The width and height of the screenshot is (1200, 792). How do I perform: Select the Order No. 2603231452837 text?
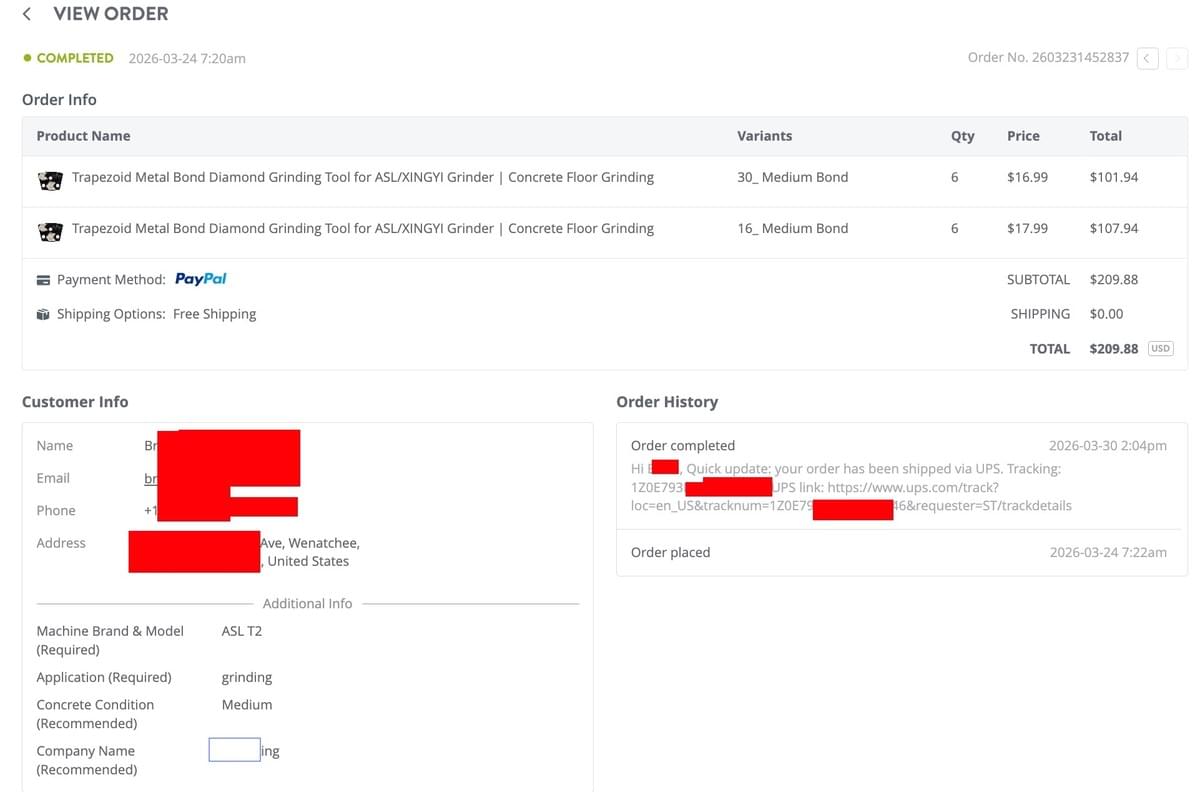pyautogui.click(x=1048, y=57)
